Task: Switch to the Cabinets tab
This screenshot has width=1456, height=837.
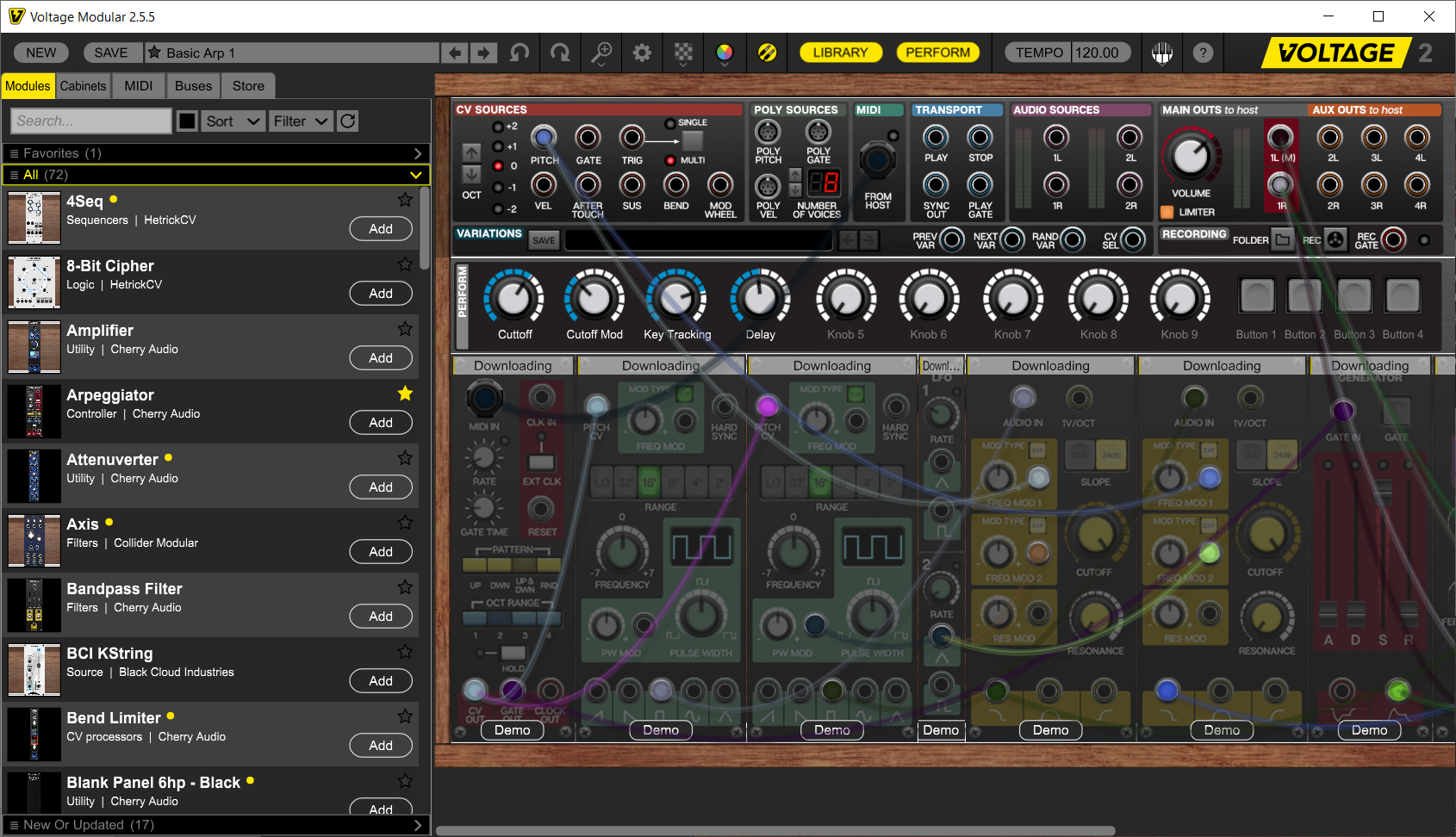Action: click(x=84, y=86)
